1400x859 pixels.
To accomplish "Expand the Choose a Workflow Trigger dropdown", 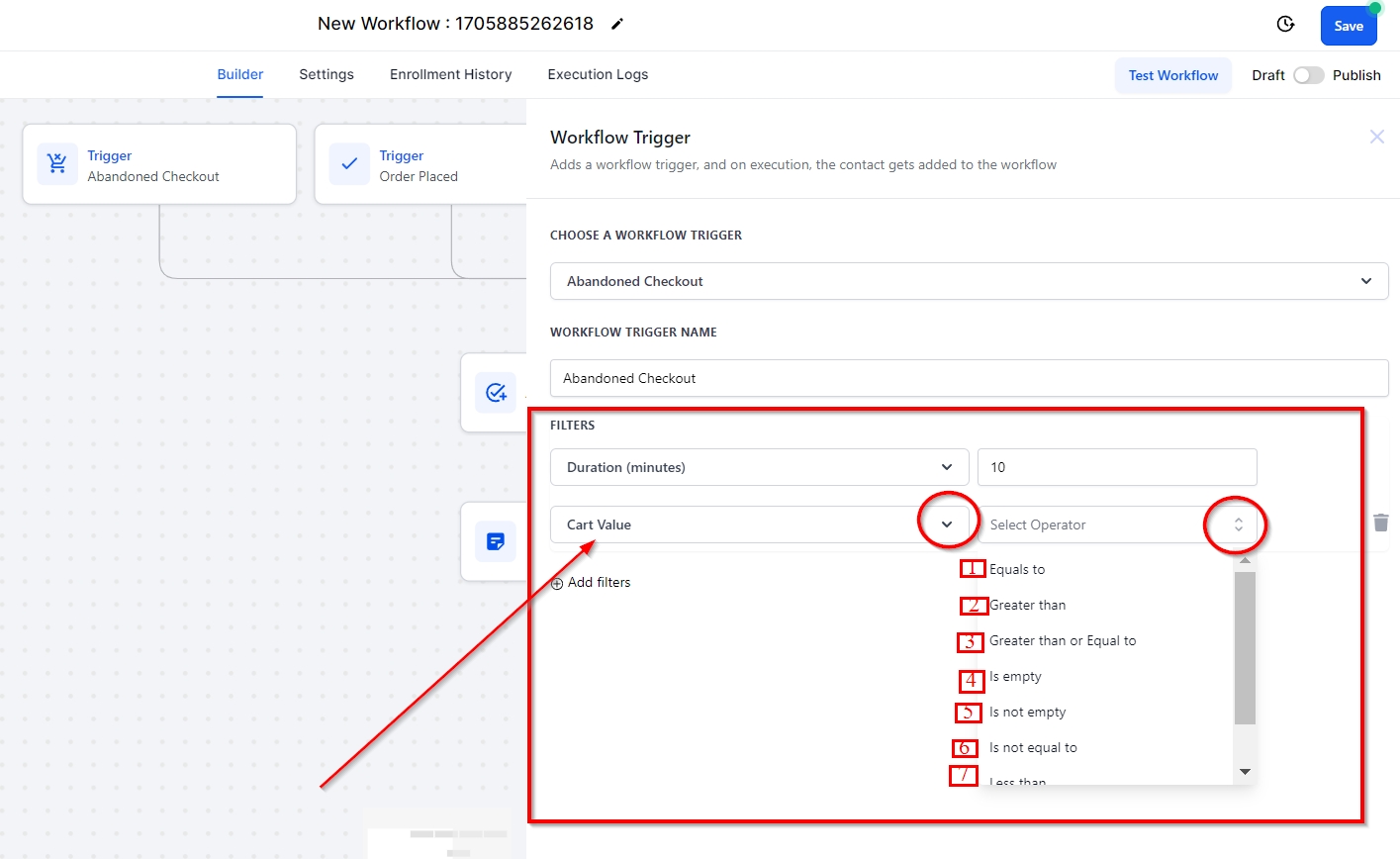I will [1365, 281].
